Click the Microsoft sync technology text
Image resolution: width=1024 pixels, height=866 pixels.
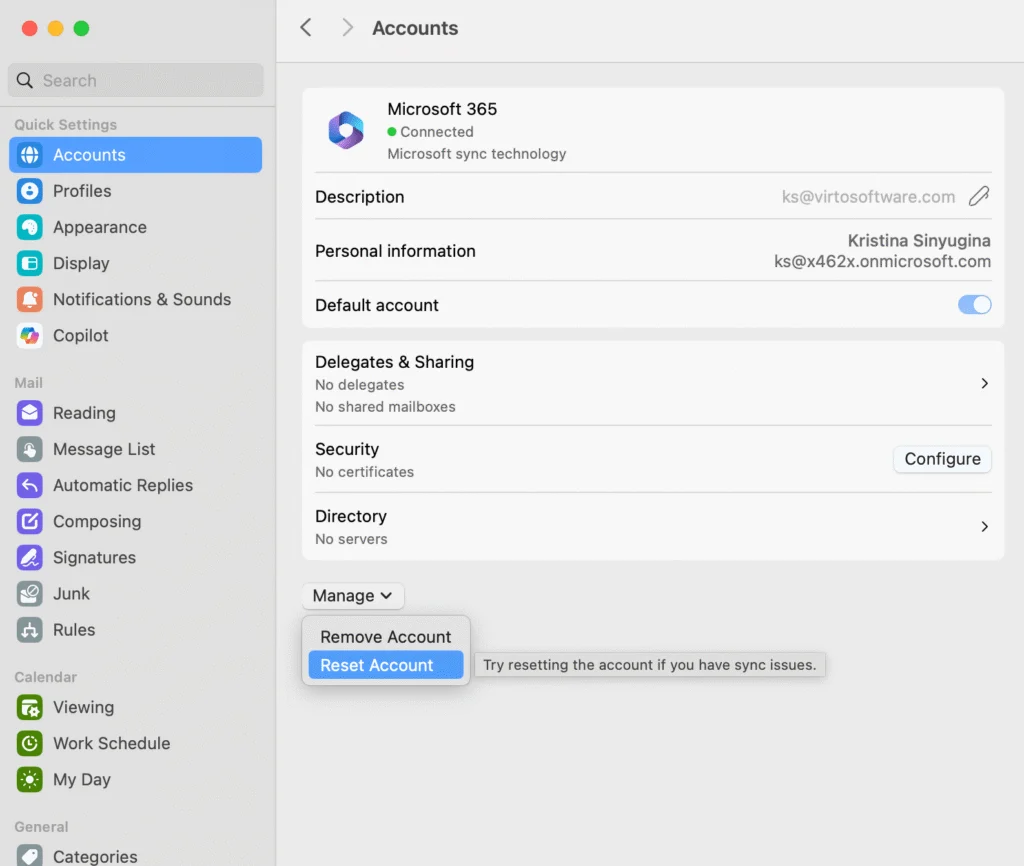(477, 153)
